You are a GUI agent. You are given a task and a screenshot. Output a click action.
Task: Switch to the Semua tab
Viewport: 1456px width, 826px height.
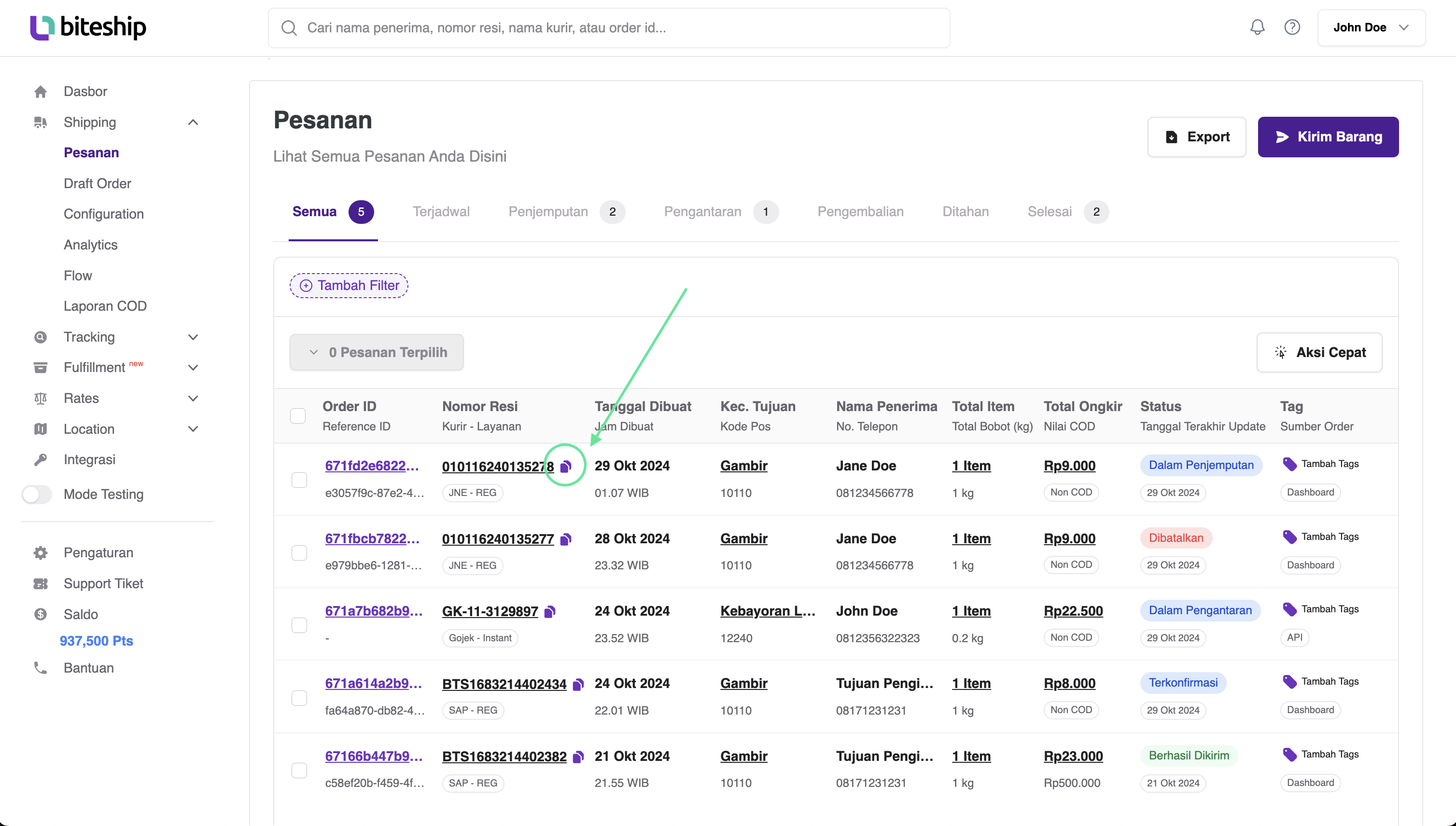point(333,212)
